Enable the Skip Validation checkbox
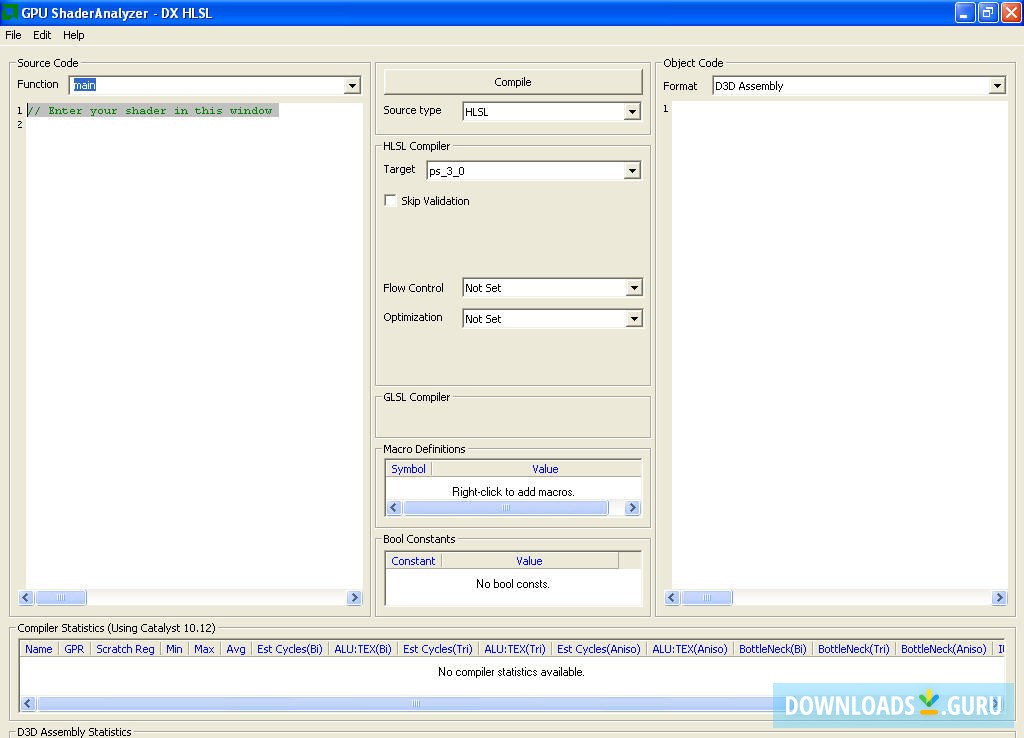This screenshot has height=738, width=1024. click(390, 201)
